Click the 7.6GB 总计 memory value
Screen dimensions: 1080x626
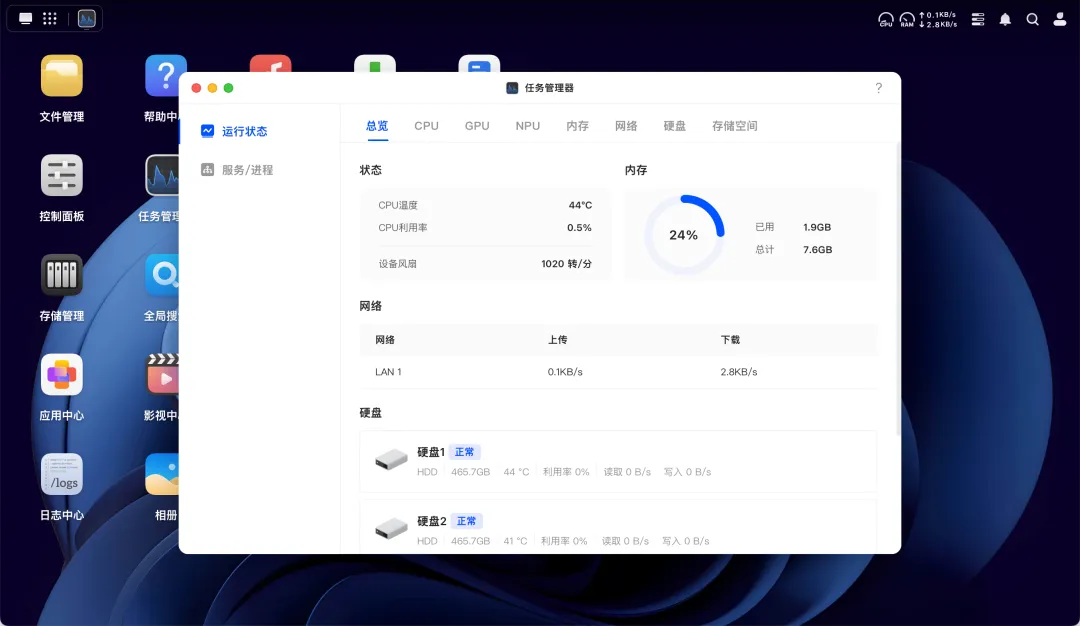click(x=818, y=250)
